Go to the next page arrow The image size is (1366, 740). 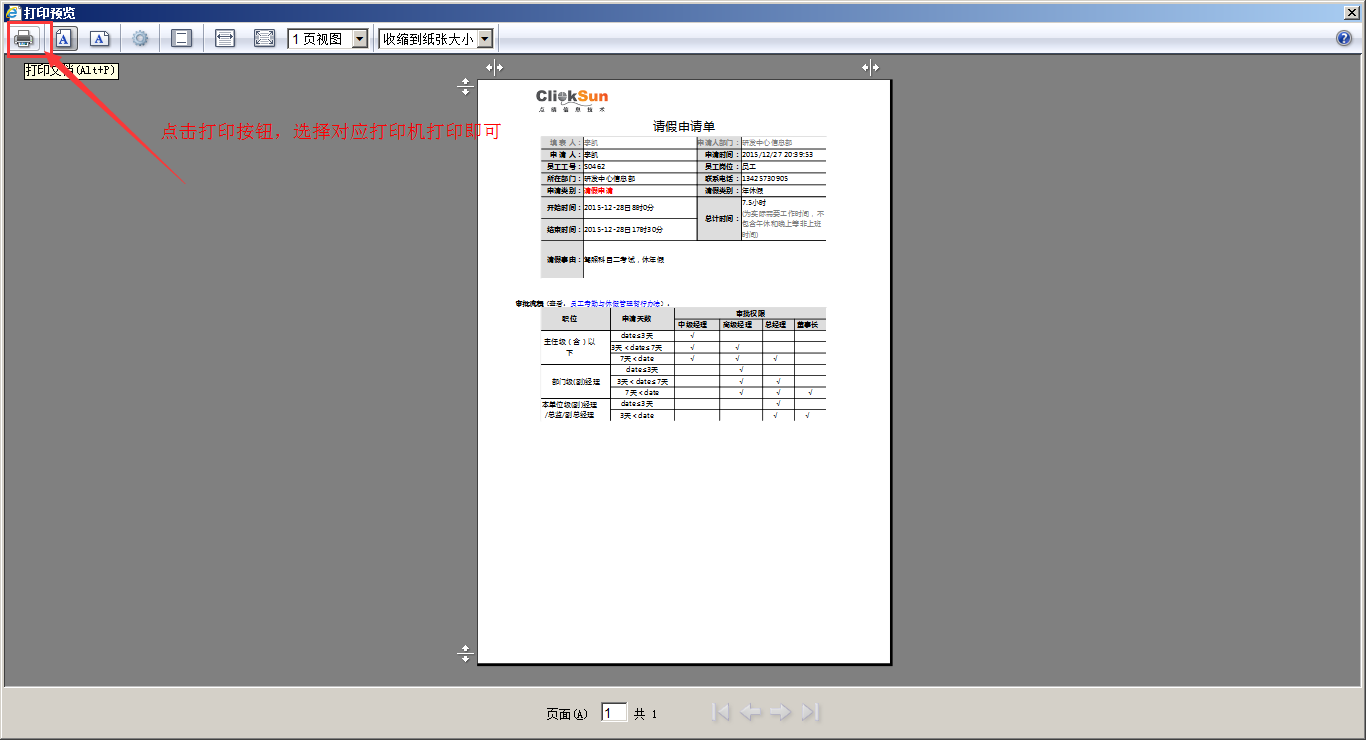click(780, 712)
